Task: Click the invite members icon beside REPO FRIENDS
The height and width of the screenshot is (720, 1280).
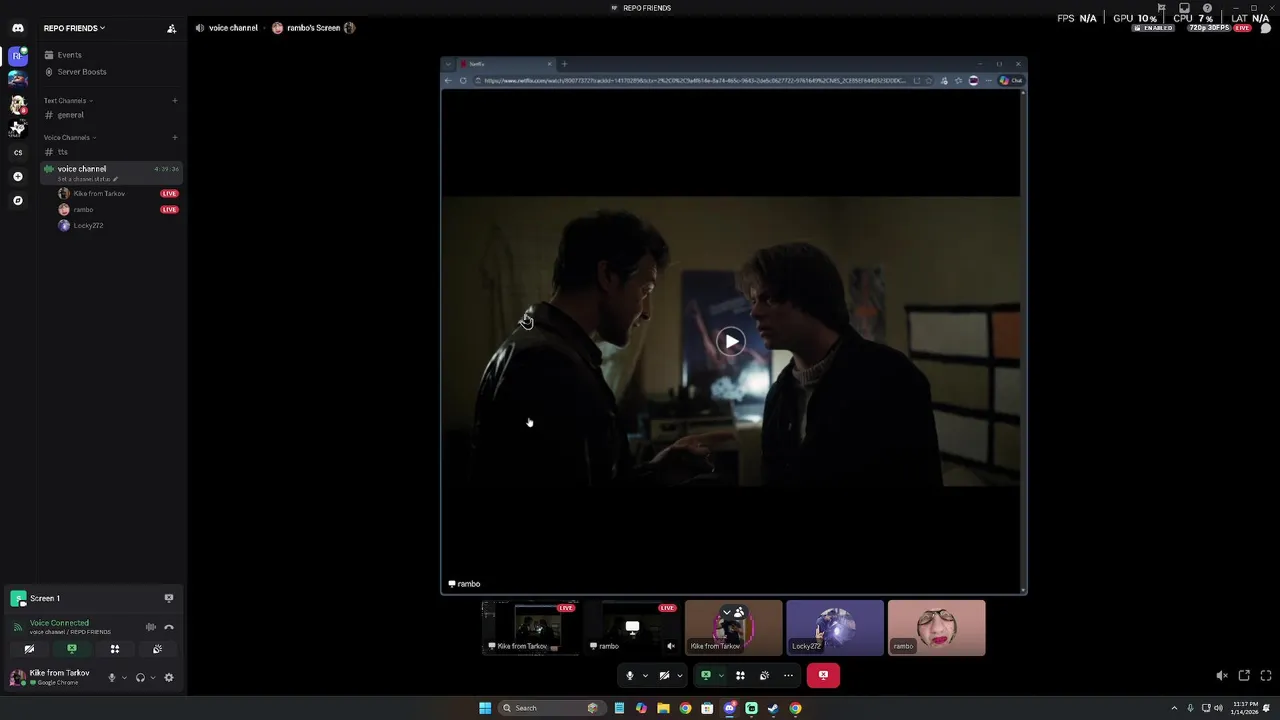Action: pos(171,28)
